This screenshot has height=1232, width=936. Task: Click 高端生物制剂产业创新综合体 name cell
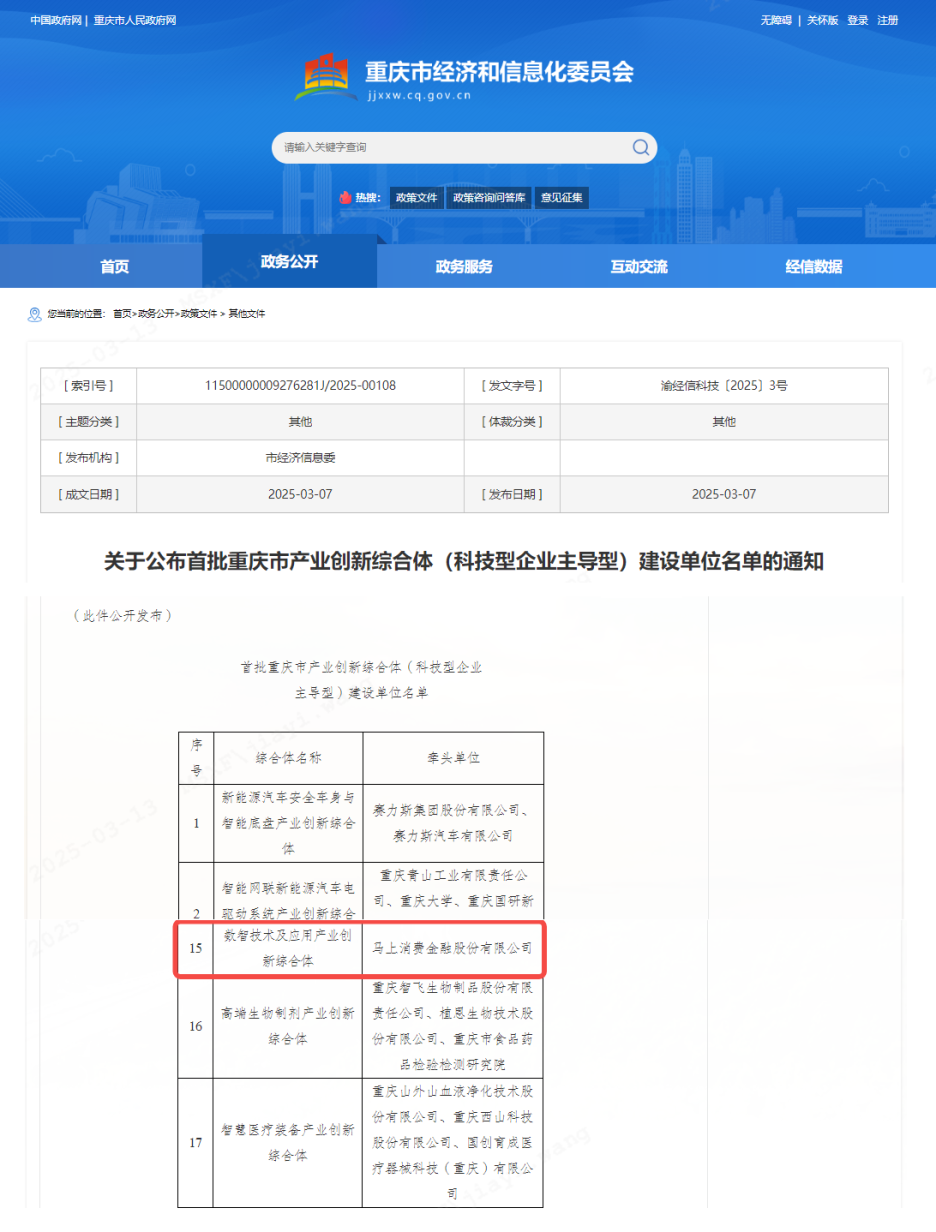click(288, 1026)
